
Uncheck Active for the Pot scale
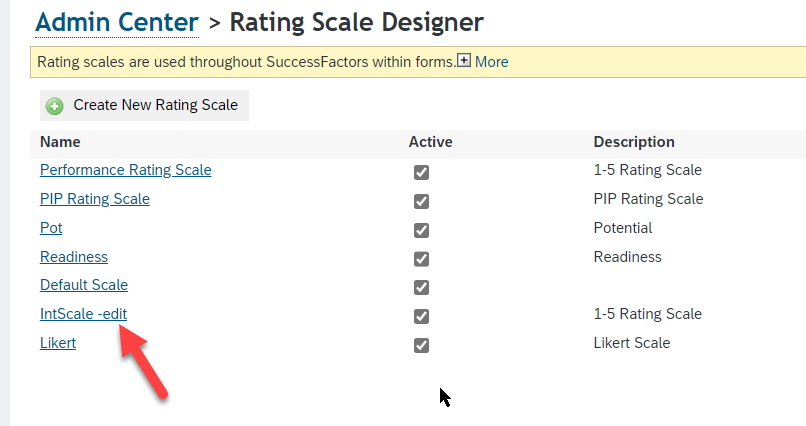click(x=422, y=230)
